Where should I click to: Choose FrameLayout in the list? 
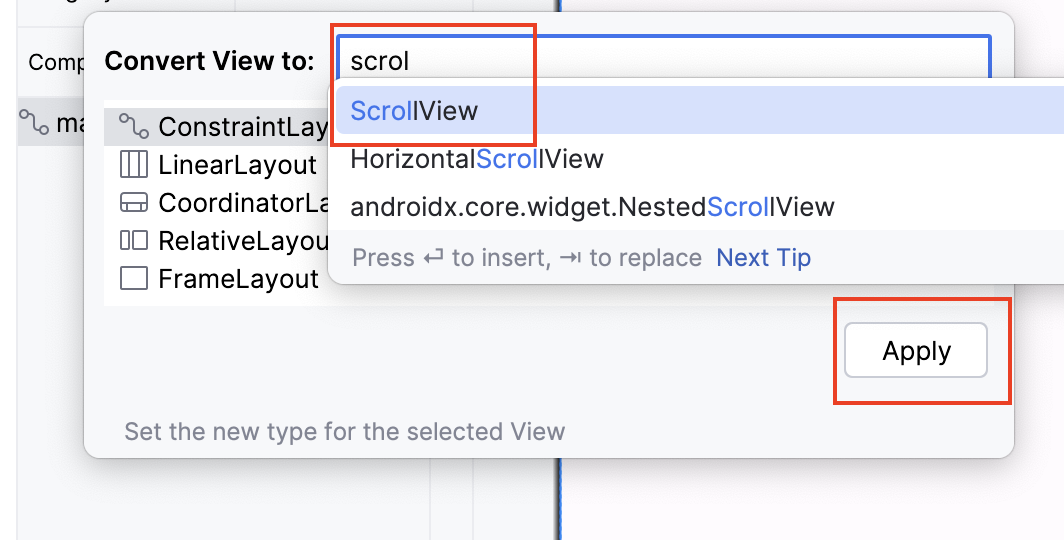[216, 279]
